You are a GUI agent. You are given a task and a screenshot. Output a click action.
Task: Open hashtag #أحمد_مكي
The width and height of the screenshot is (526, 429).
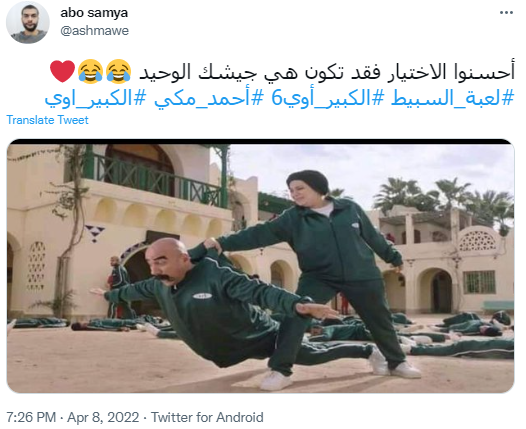point(208,99)
